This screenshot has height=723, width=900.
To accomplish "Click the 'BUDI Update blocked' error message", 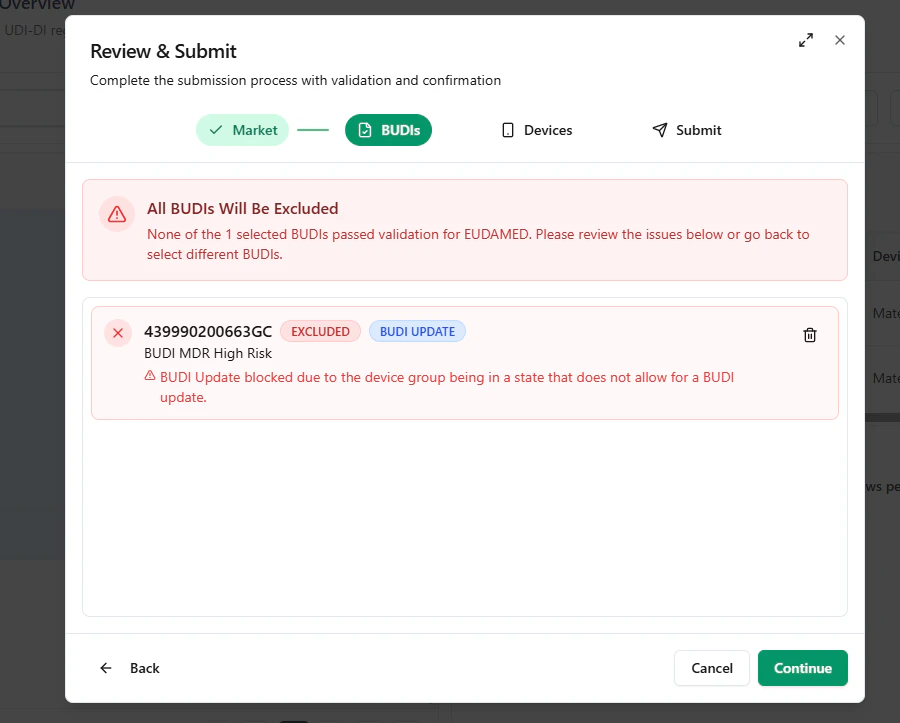I will tap(447, 387).
